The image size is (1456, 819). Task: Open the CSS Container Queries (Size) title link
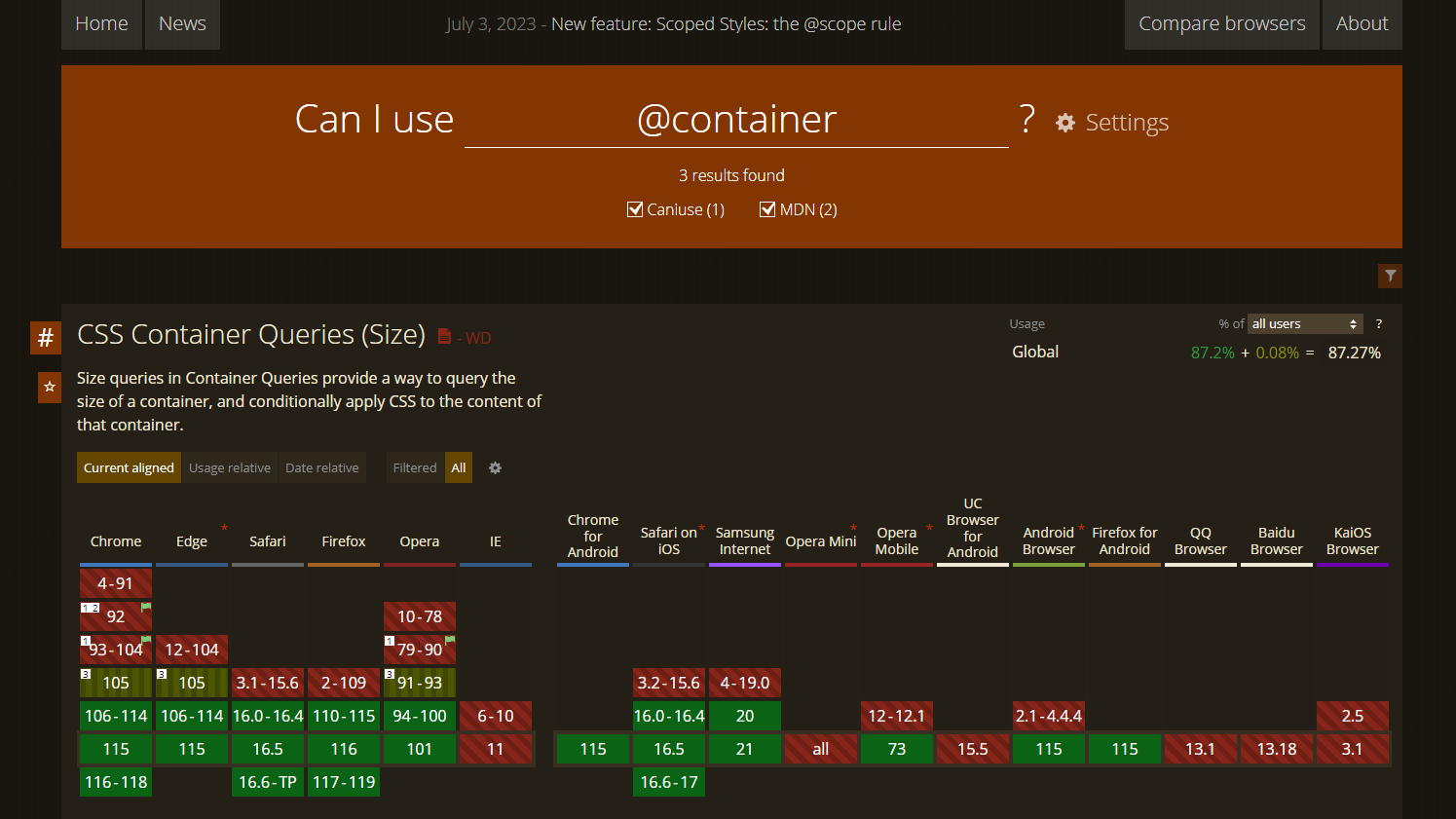pyautogui.click(x=251, y=335)
